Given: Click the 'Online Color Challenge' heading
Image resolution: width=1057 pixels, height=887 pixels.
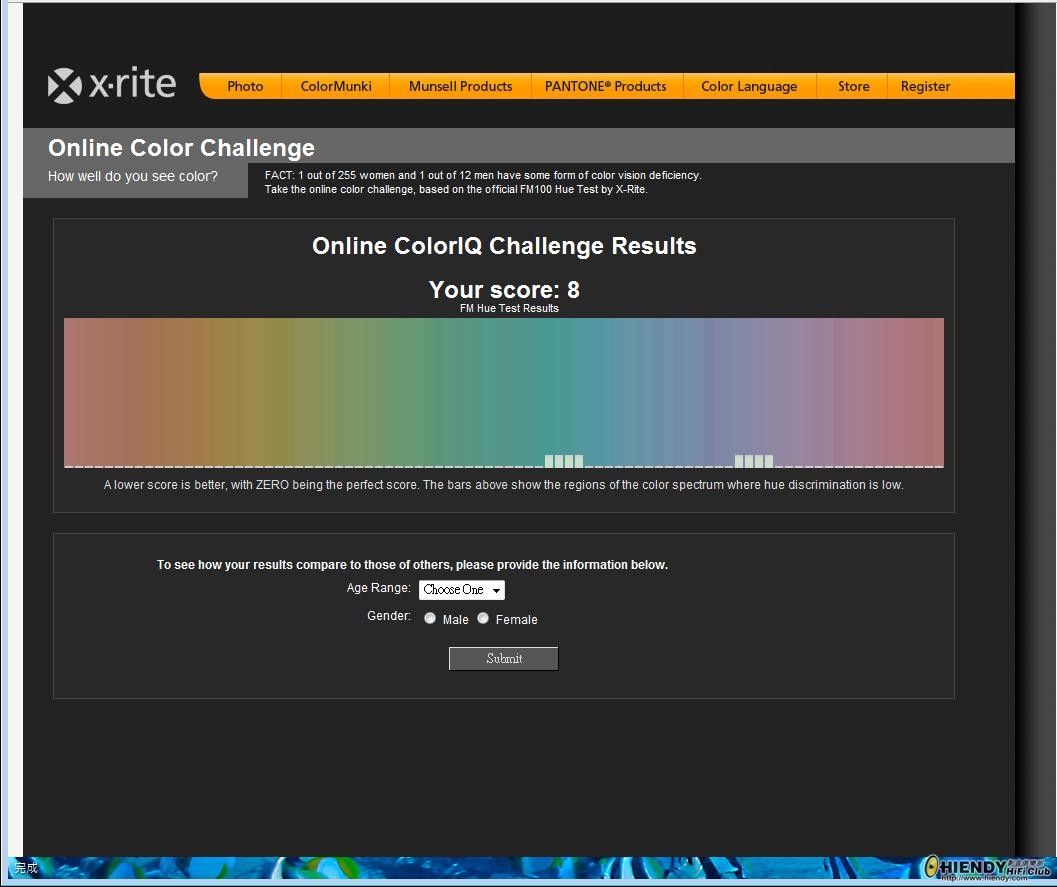Looking at the screenshot, I should coord(181,148).
